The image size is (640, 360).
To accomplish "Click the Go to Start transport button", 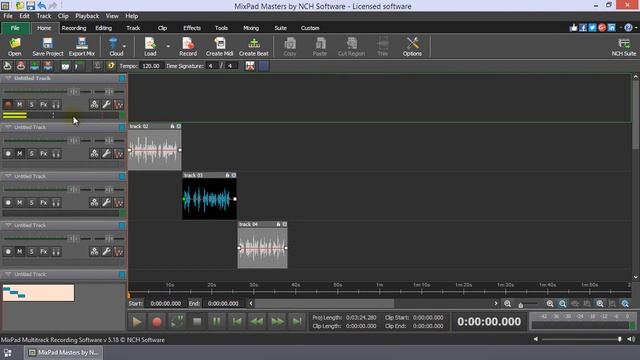I will [237, 322].
